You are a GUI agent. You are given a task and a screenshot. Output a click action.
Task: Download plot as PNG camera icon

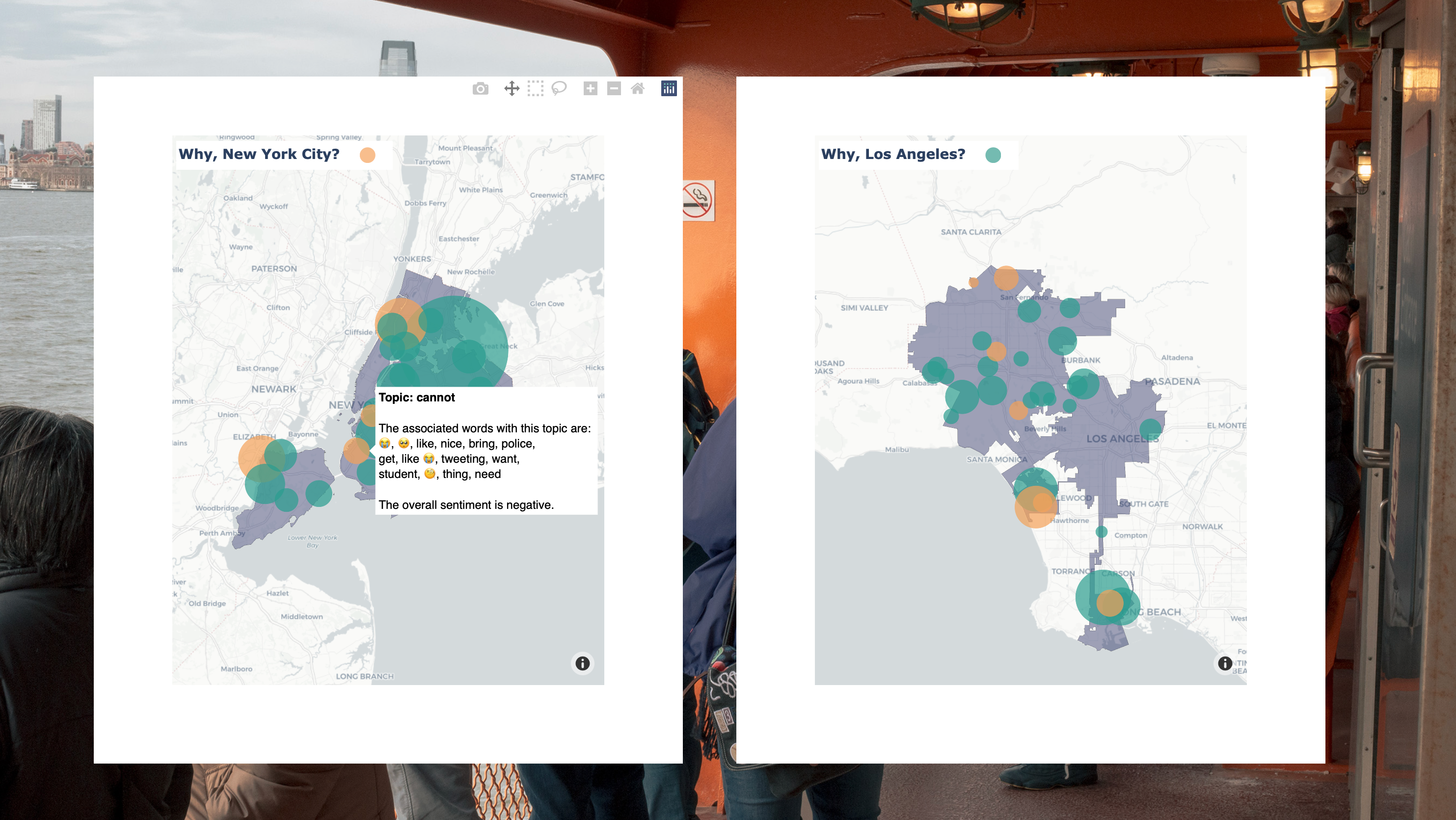tap(481, 89)
